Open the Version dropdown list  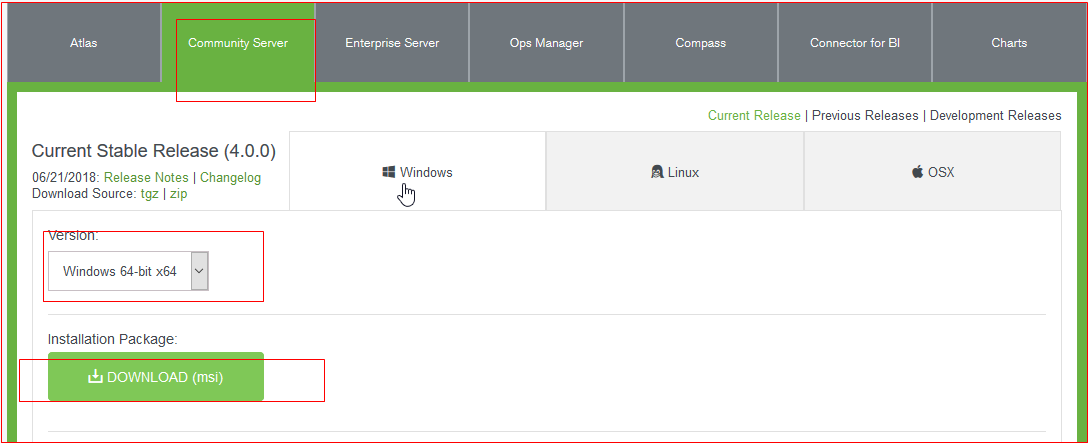click(128, 271)
